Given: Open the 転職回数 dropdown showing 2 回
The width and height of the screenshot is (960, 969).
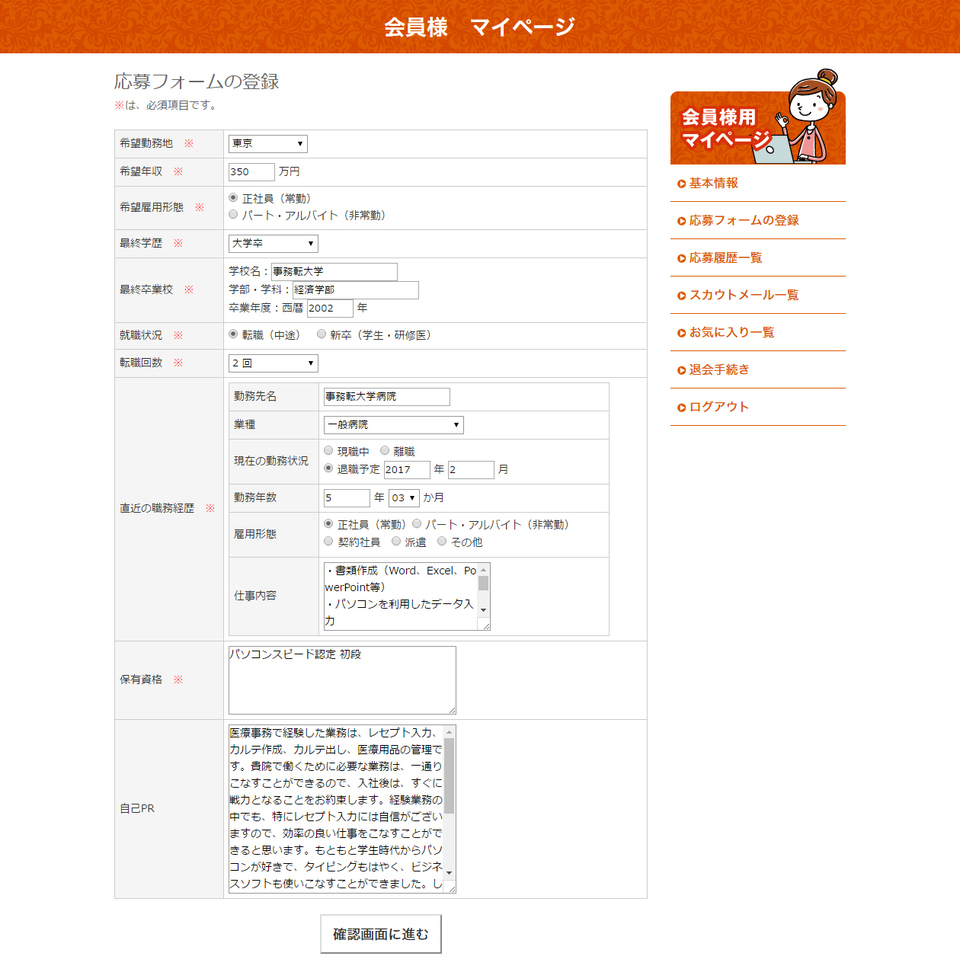Looking at the screenshot, I should (x=273, y=363).
